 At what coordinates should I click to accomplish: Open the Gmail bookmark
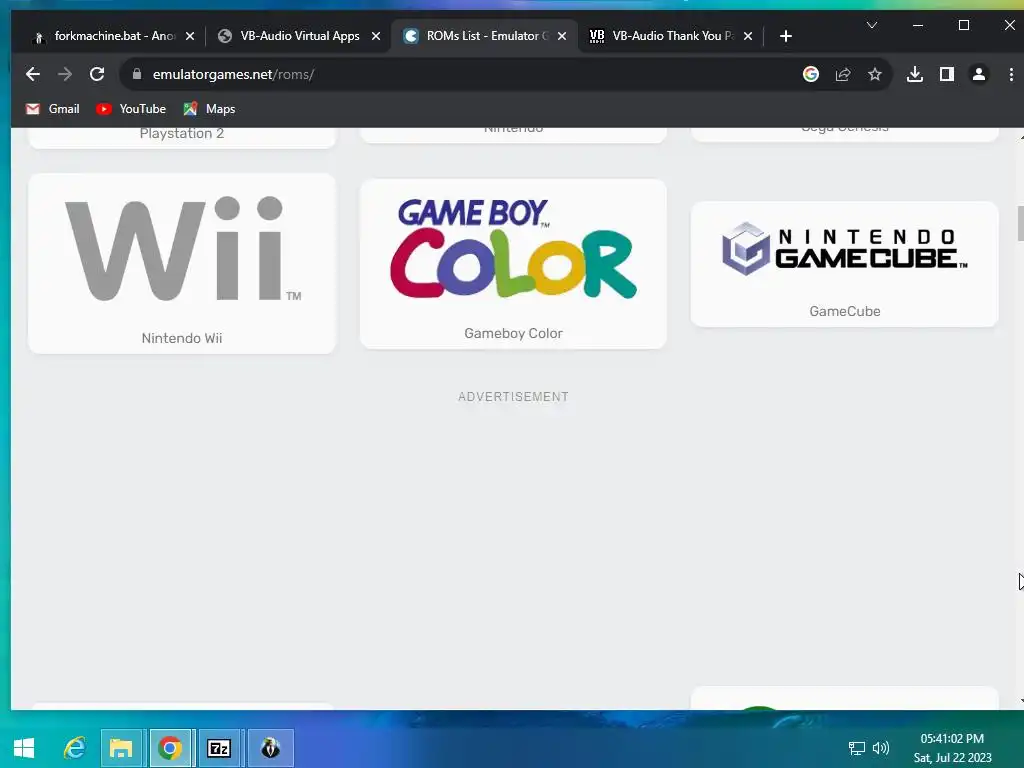pyautogui.click(x=52, y=109)
